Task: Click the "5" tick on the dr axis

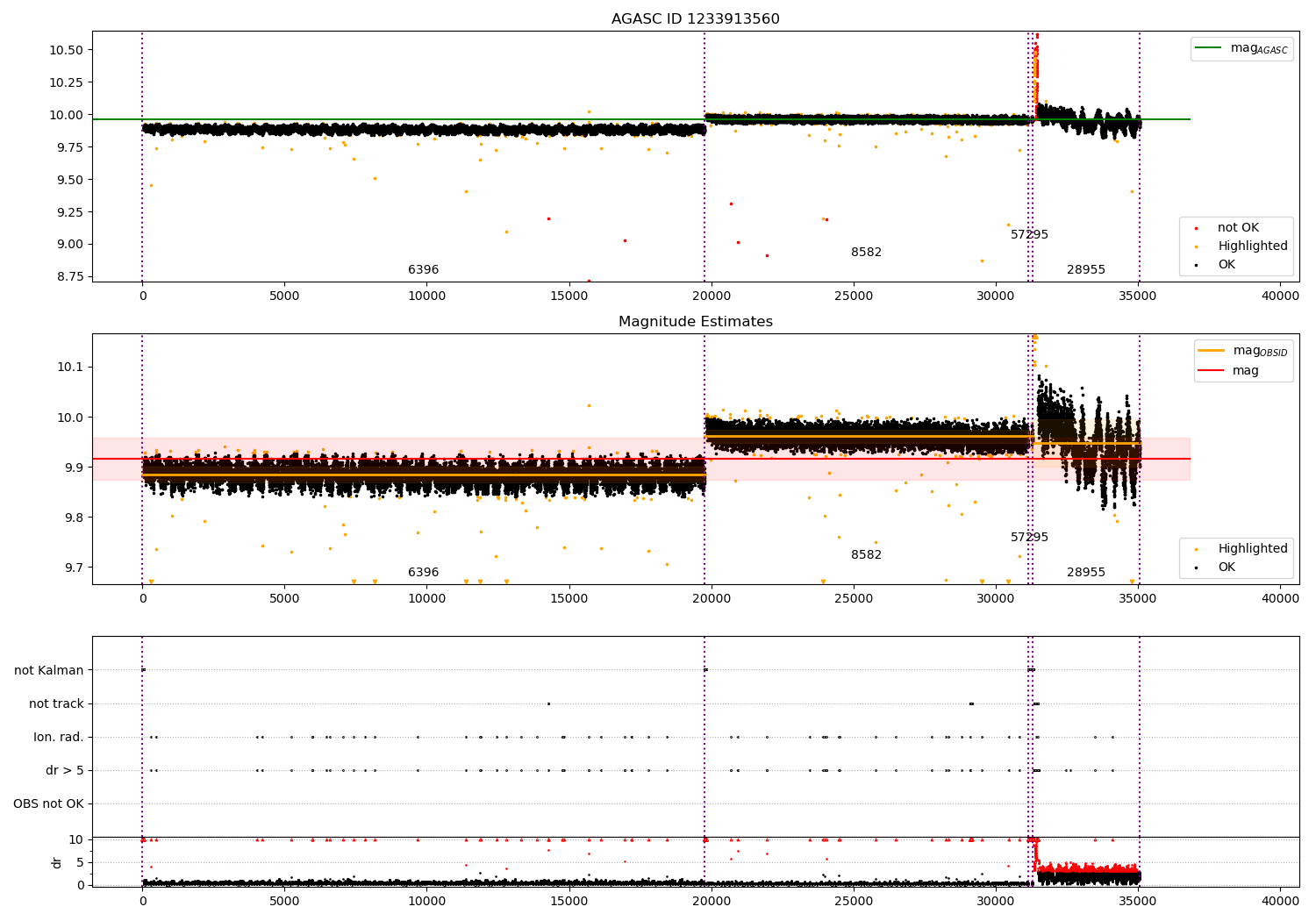Action: [x=81, y=863]
